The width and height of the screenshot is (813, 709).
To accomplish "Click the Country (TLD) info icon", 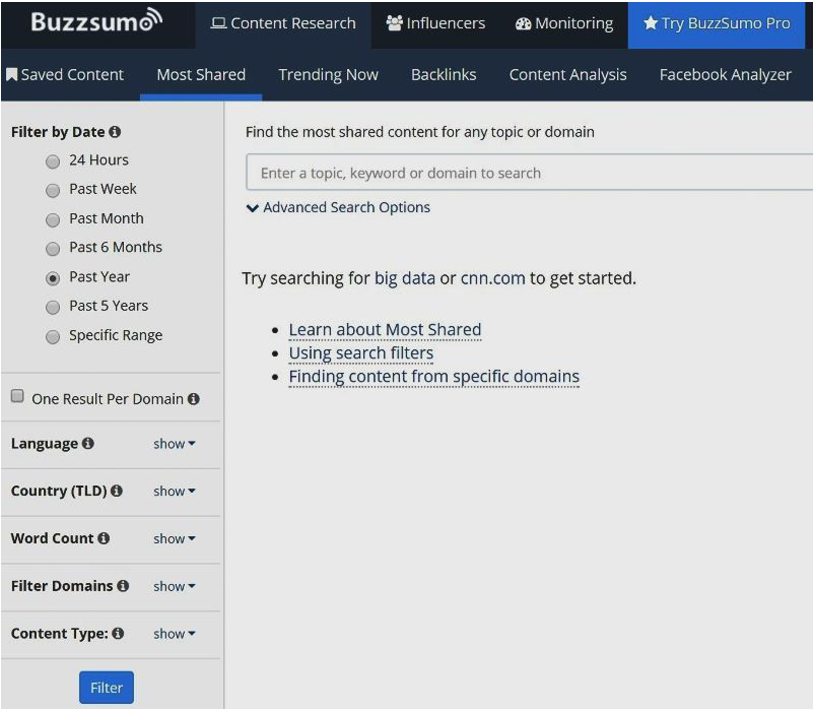I will tap(117, 491).
